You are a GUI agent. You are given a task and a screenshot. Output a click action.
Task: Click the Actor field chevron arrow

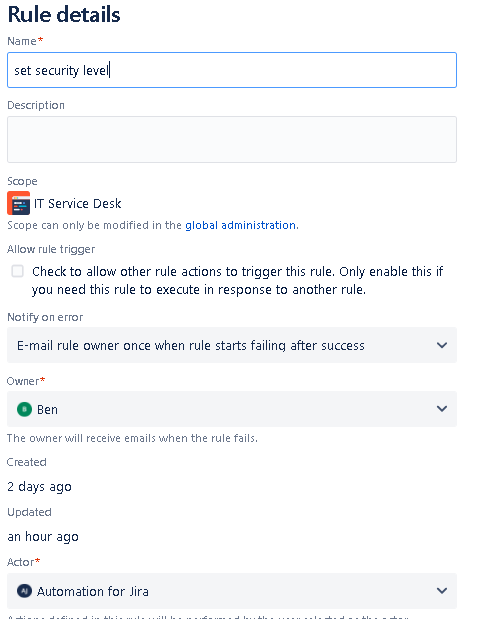(x=442, y=591)
